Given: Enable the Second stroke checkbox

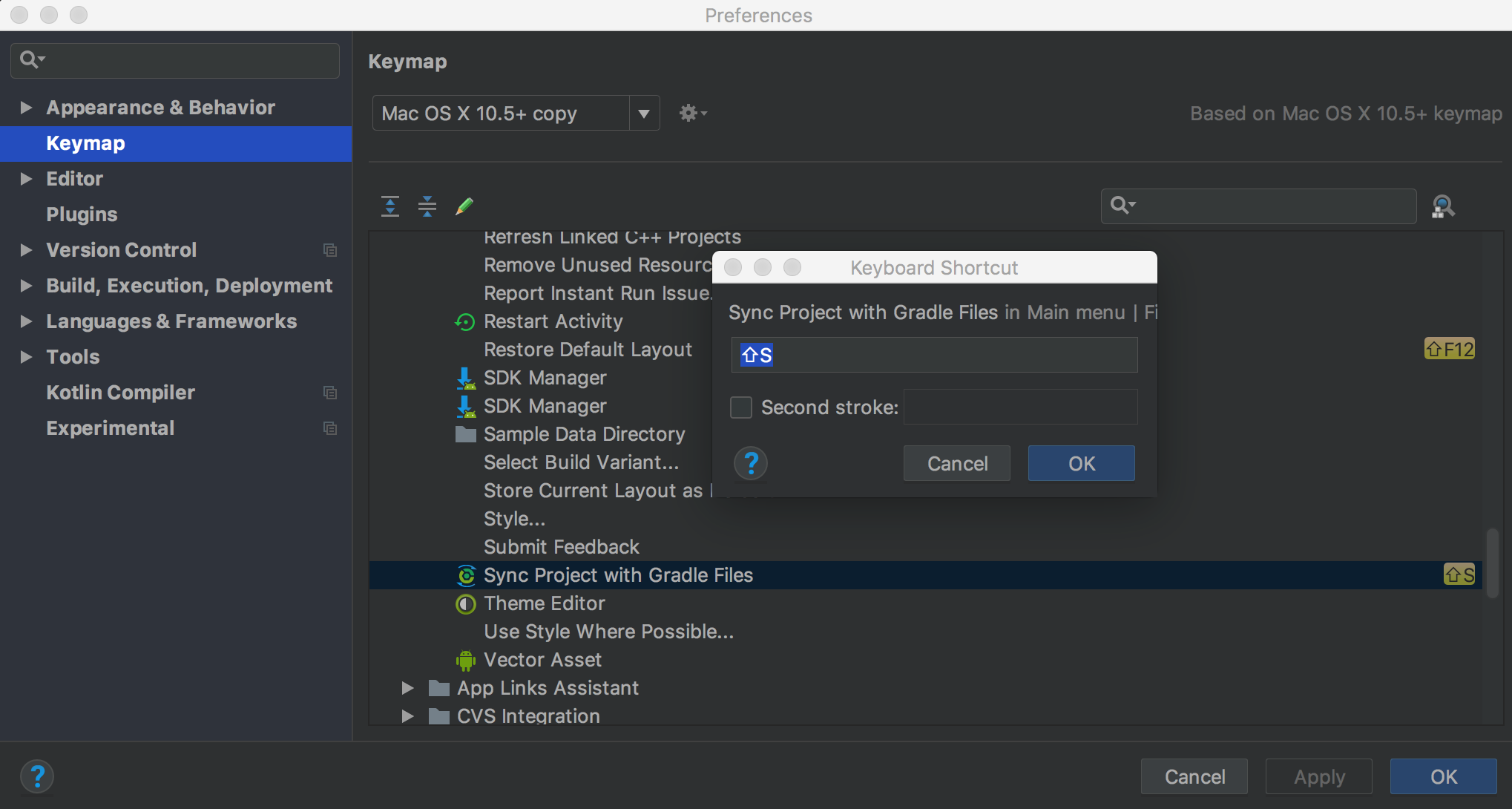Looking at the screenshot, I should [741, 407].
